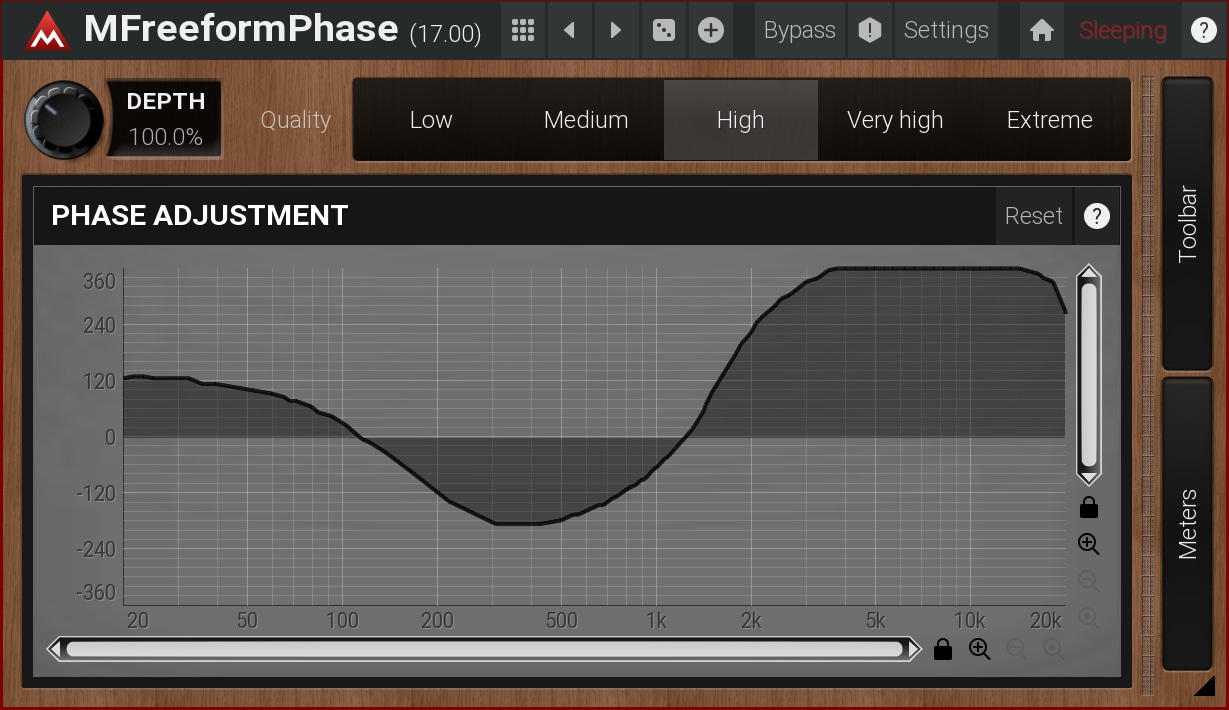Click the random dice icon
The width and height of the screenshot is (1229, 710).
[x=663, y=31]
